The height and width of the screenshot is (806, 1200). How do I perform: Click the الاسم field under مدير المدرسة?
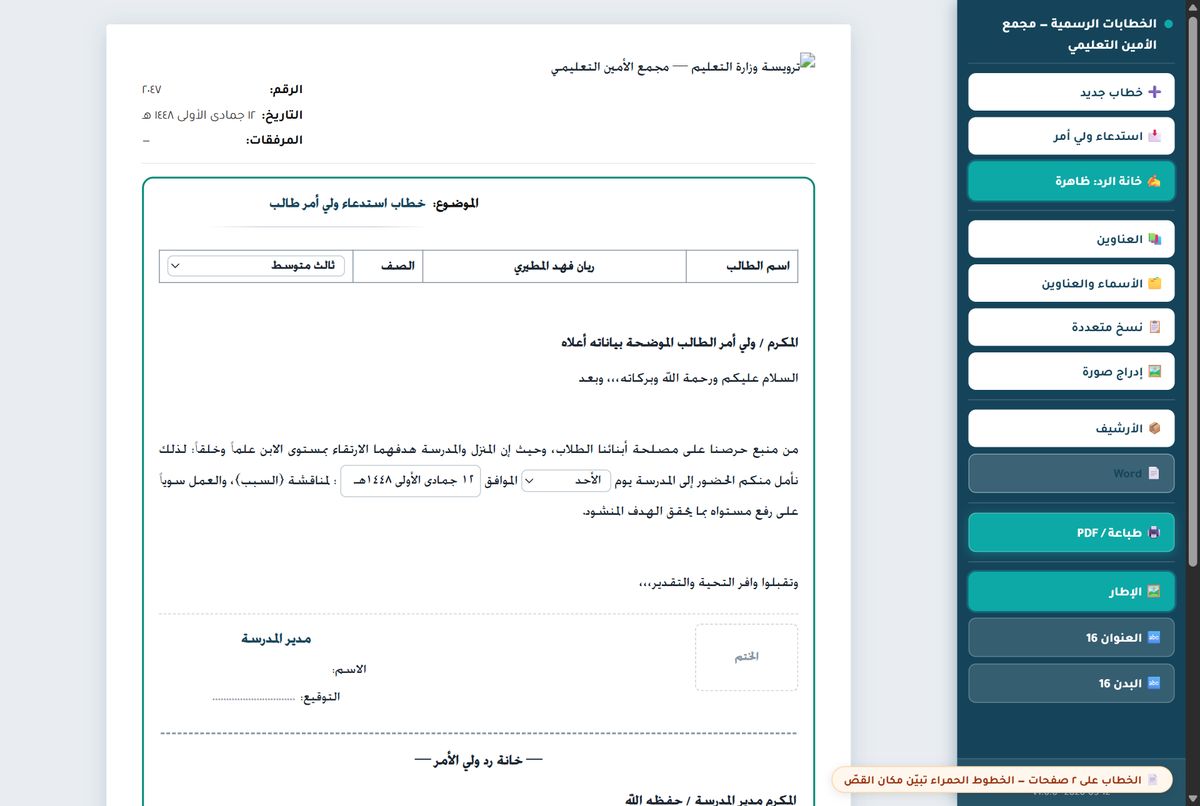pos(349,668)
